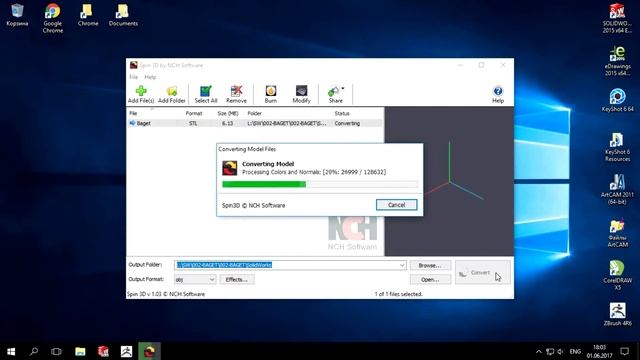This screenshot has width=640, height=360.
Task: Click the Add Folder toolbar icon
Action: pyautogui.click(x=172, y=94)
